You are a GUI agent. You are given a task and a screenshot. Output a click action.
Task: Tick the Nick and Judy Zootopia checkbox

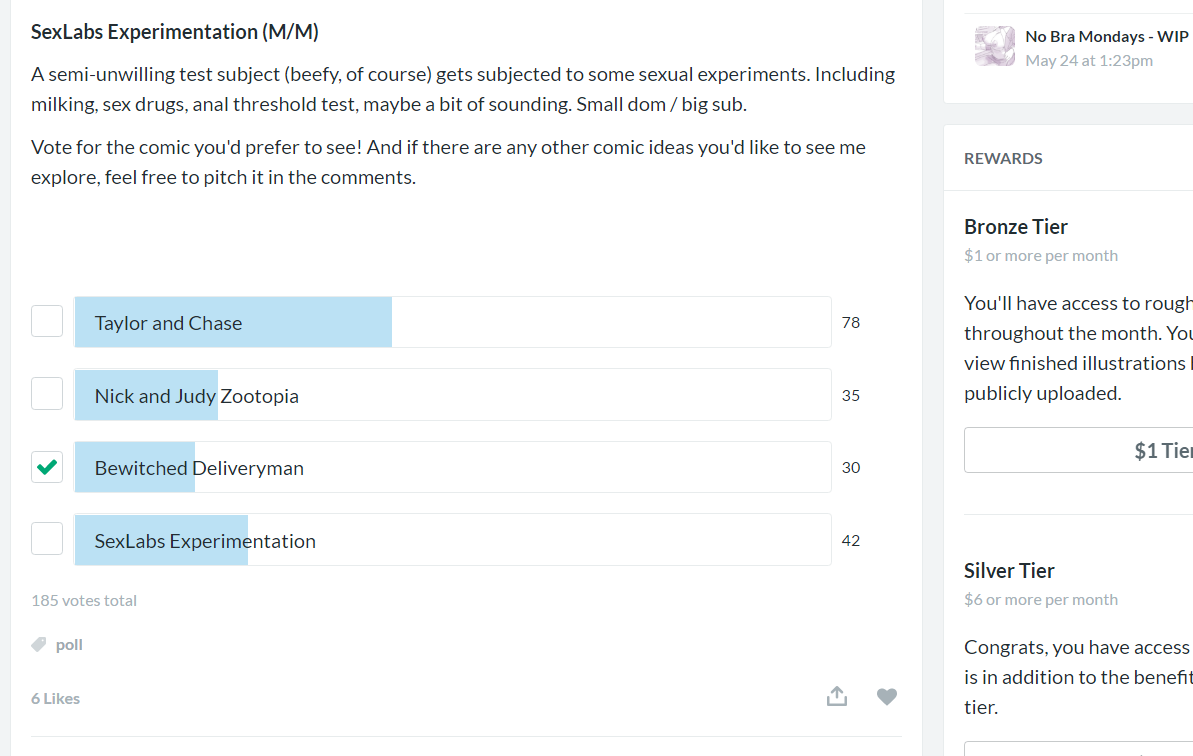tap(47, 394)
